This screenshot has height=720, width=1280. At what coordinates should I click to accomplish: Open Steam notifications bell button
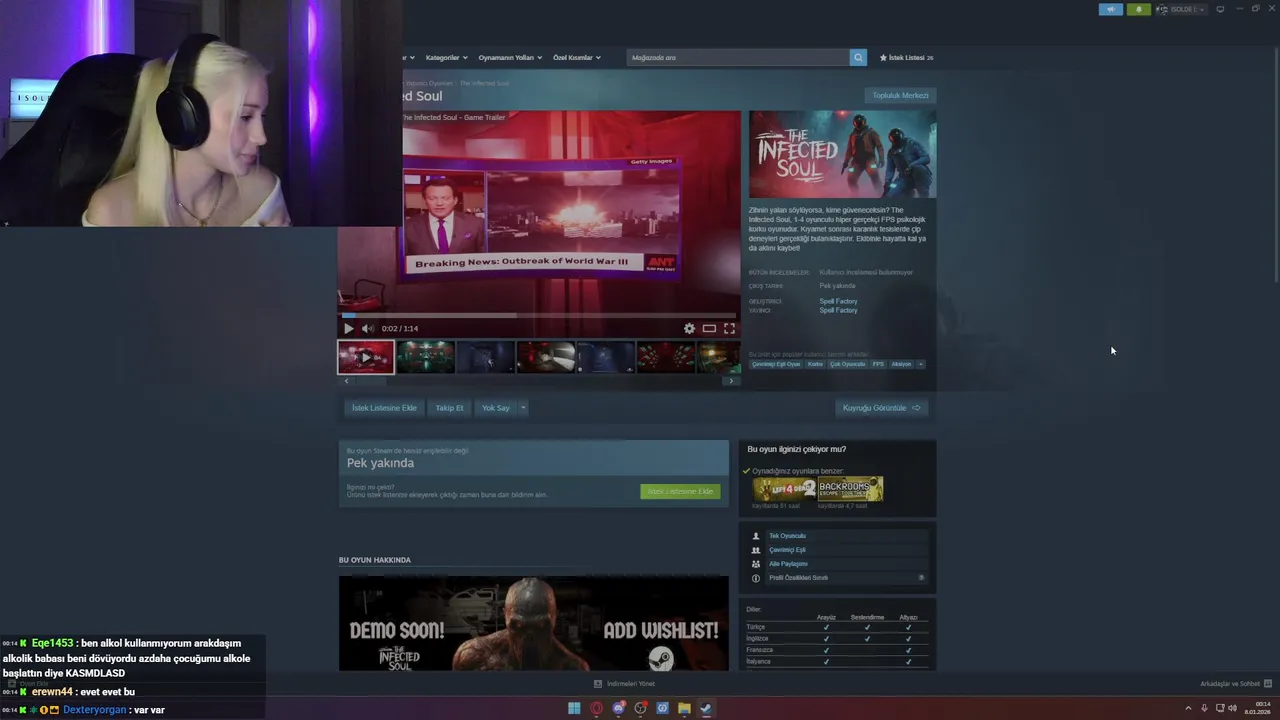1139,9
